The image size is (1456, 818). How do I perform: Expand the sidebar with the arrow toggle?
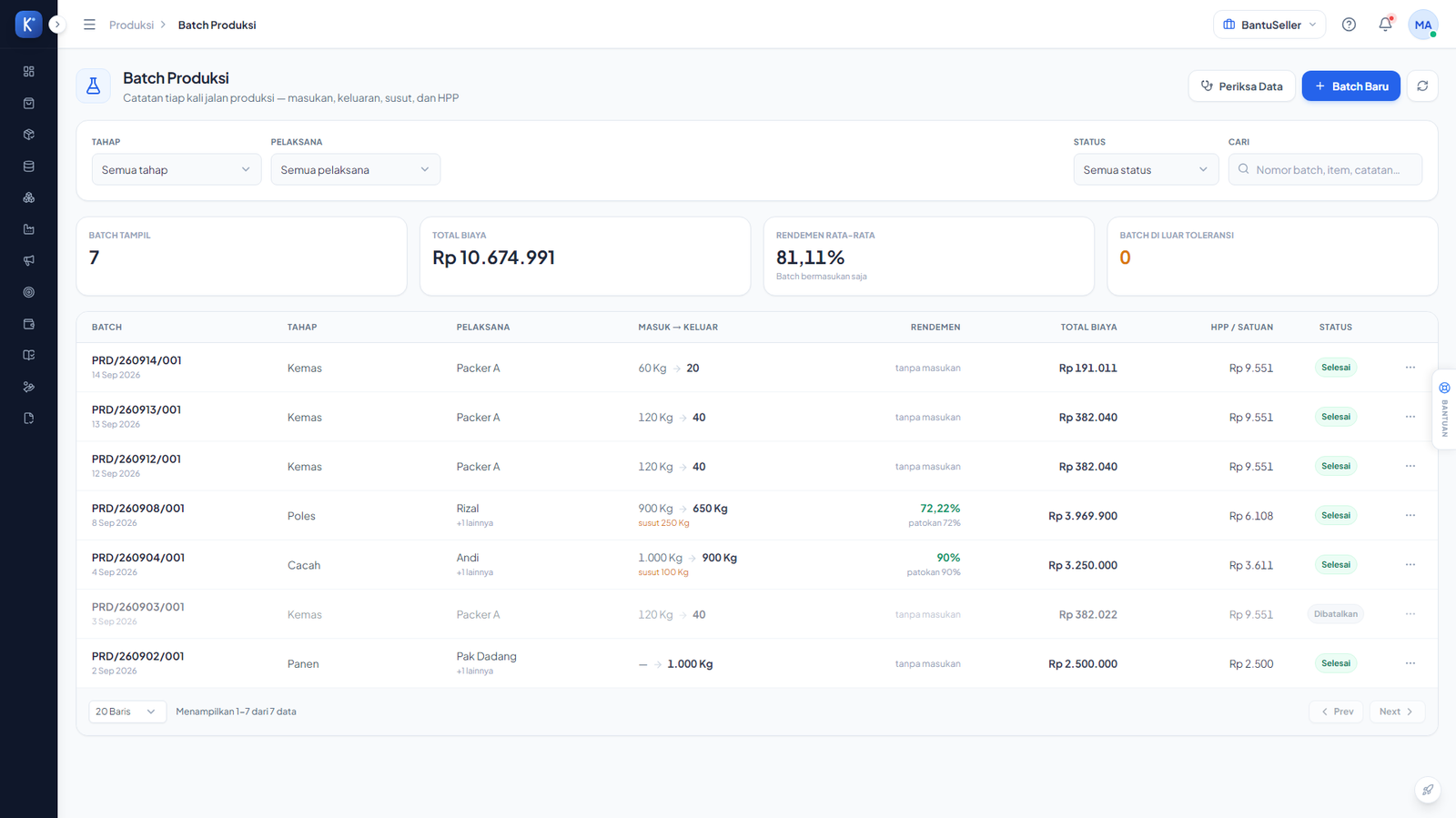click(x=57, y=25)
